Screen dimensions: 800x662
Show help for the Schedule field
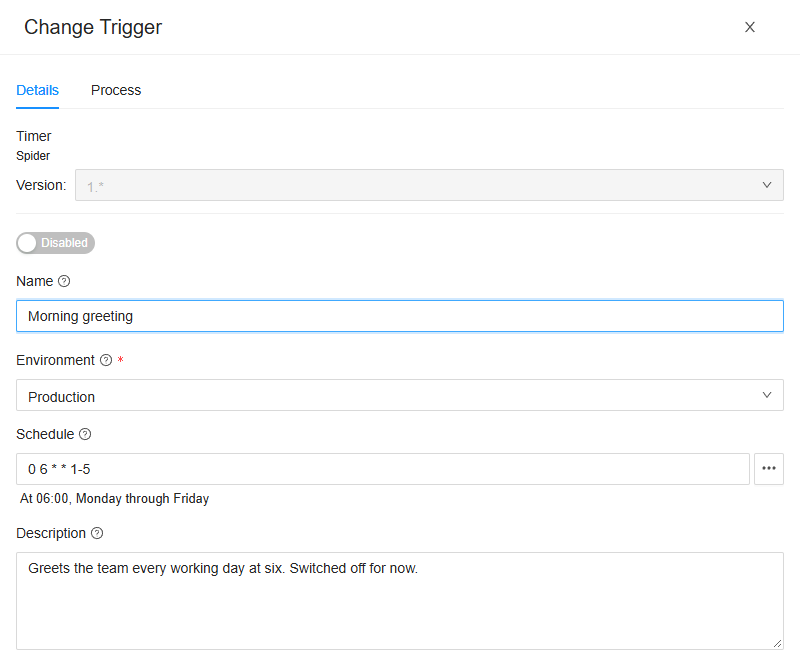click(85, 434)
